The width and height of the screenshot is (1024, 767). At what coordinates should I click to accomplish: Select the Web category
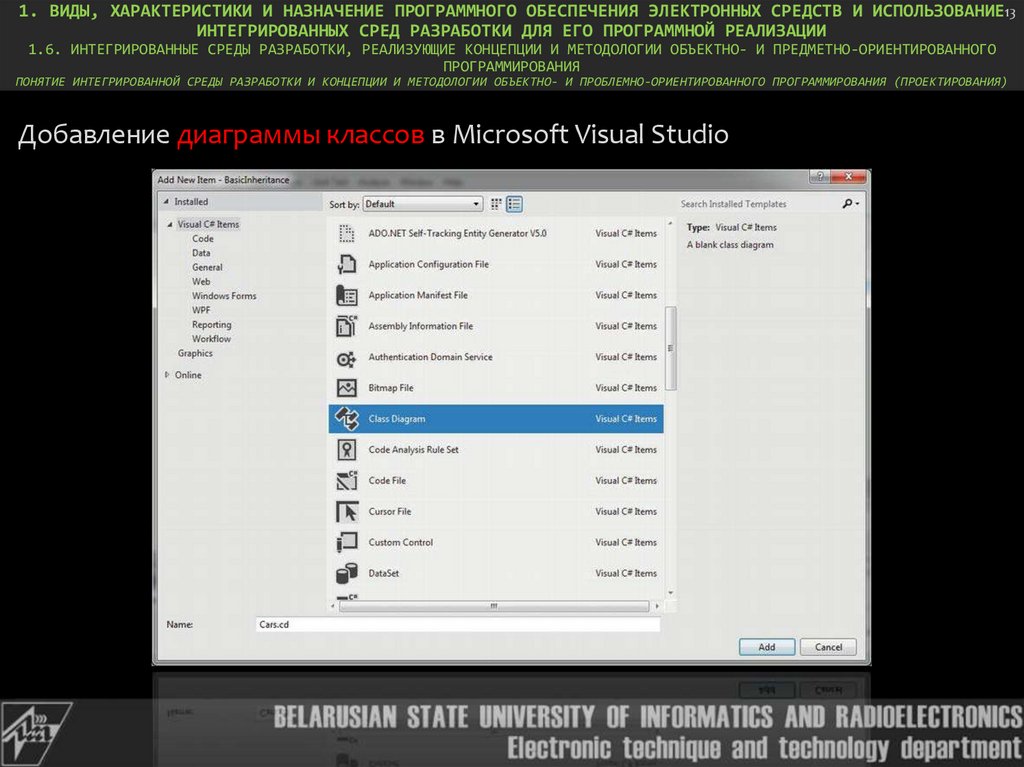(201, 282)
